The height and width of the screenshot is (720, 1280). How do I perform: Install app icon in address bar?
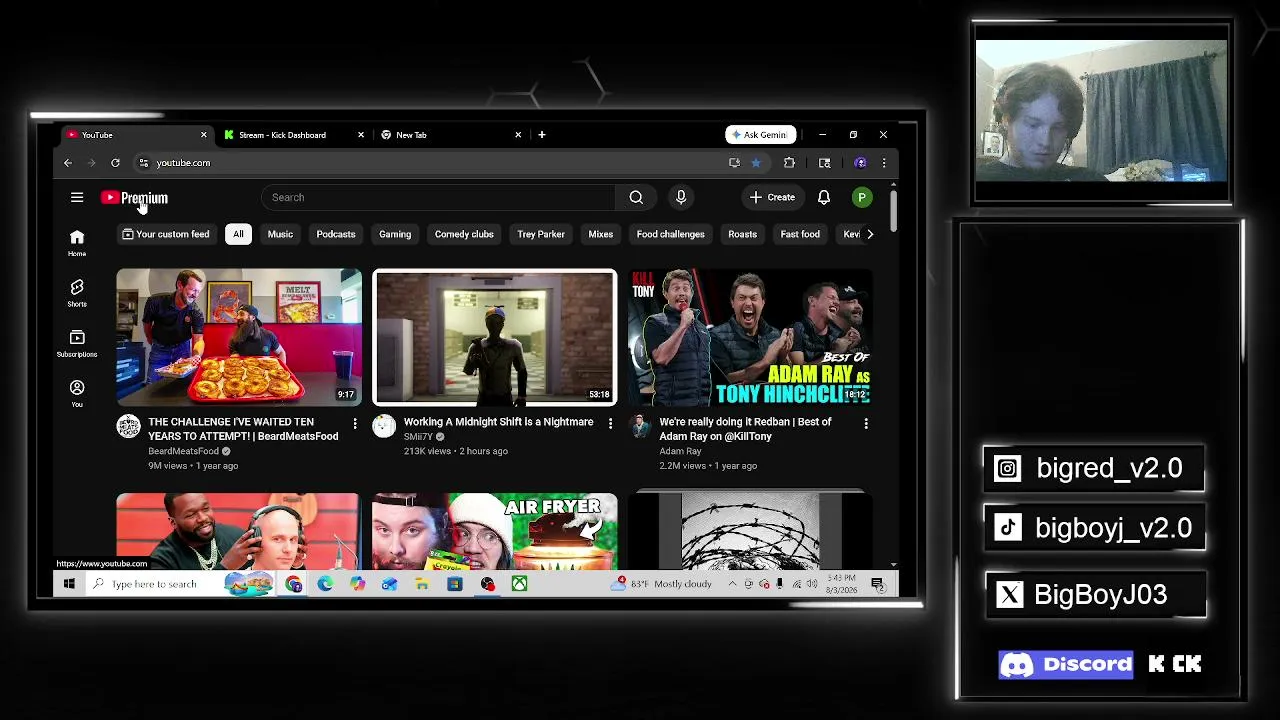point(735,163)
